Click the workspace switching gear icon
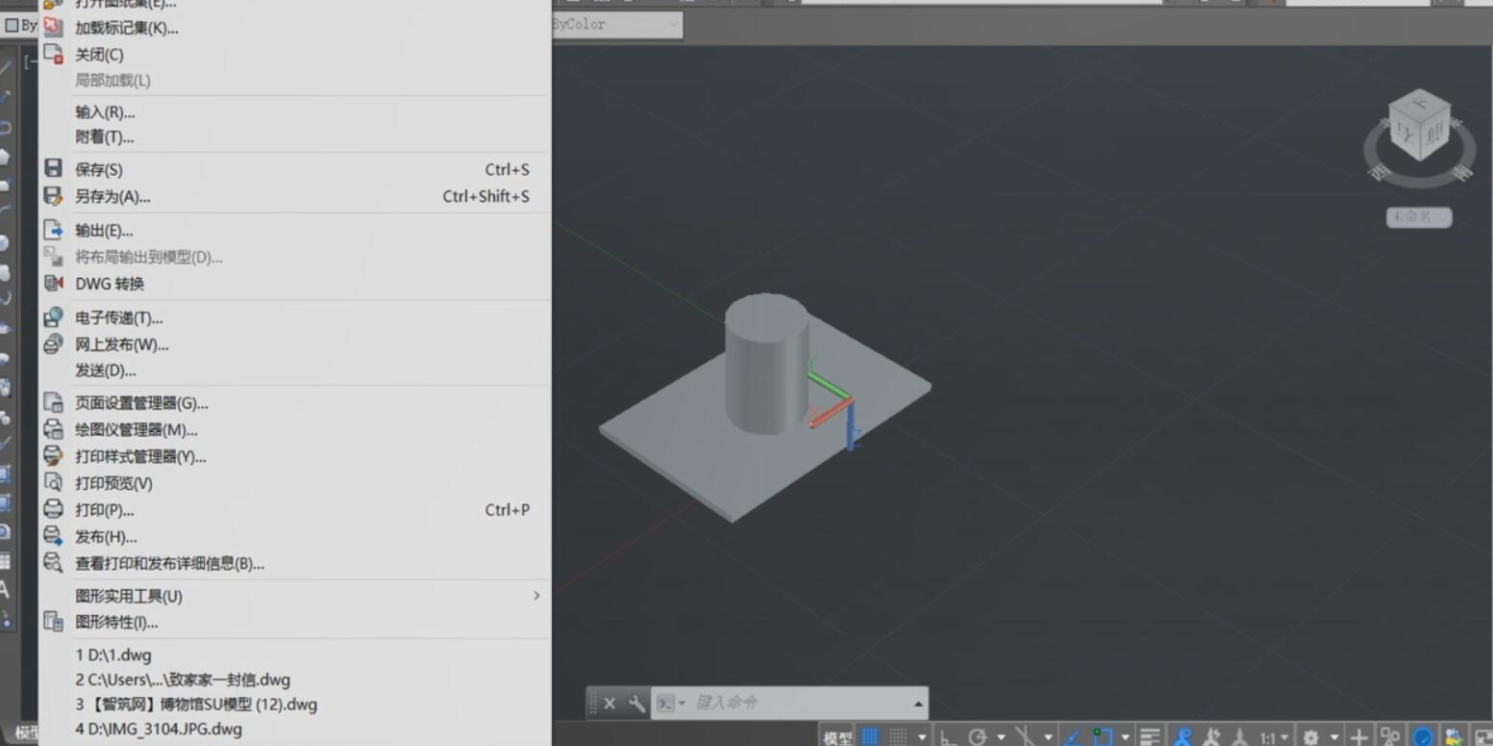The height and width of the screenshot is (746, 1493). pyautogui.click(x=1310, y=738)
